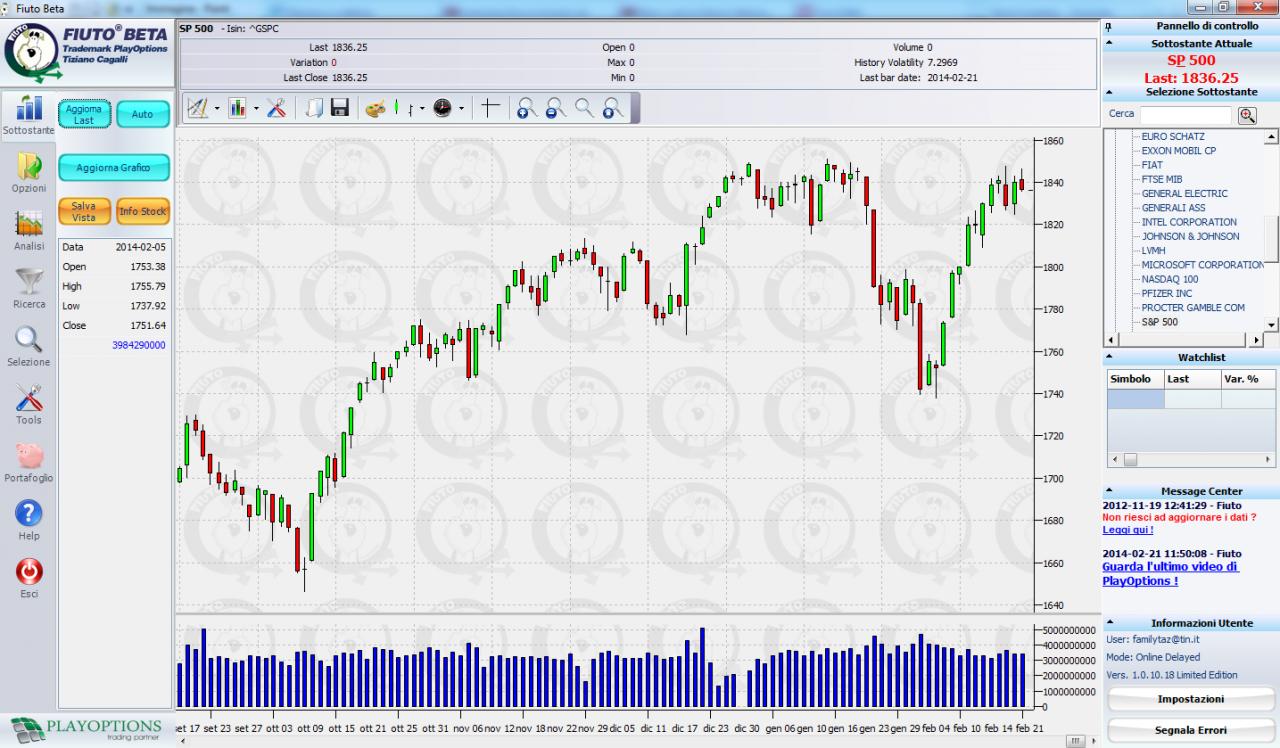Open Ricerca funnel icon in sidebar
Screen dimensions: 1280x748
29,288
